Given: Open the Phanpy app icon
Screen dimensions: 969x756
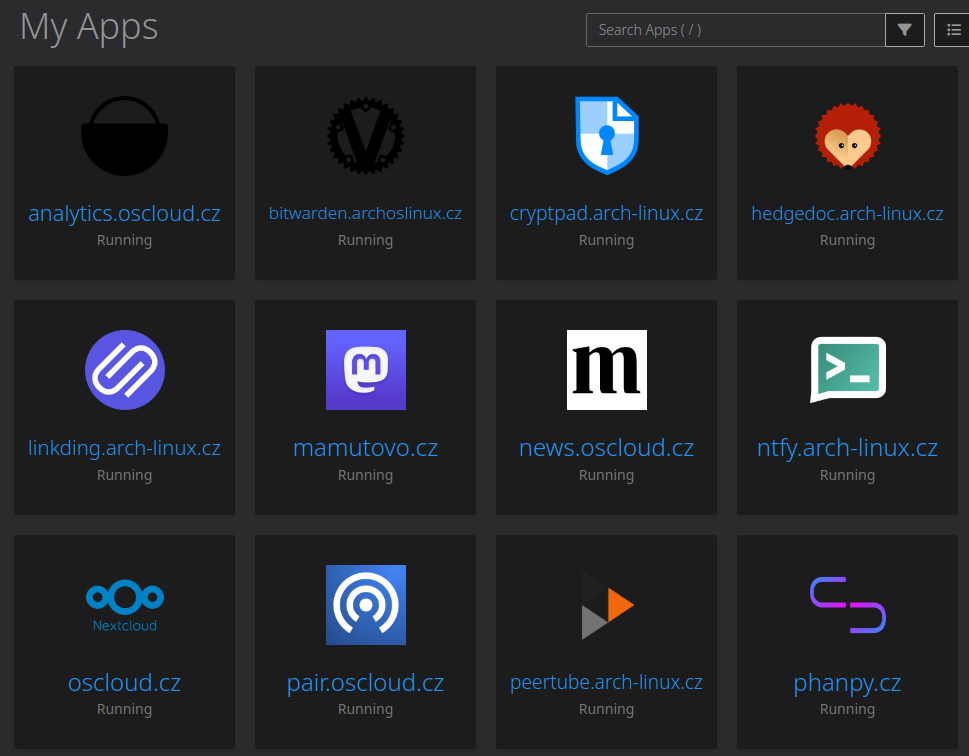Looking at the screenshot, I should pyautogui.click(x=847, y=604).
